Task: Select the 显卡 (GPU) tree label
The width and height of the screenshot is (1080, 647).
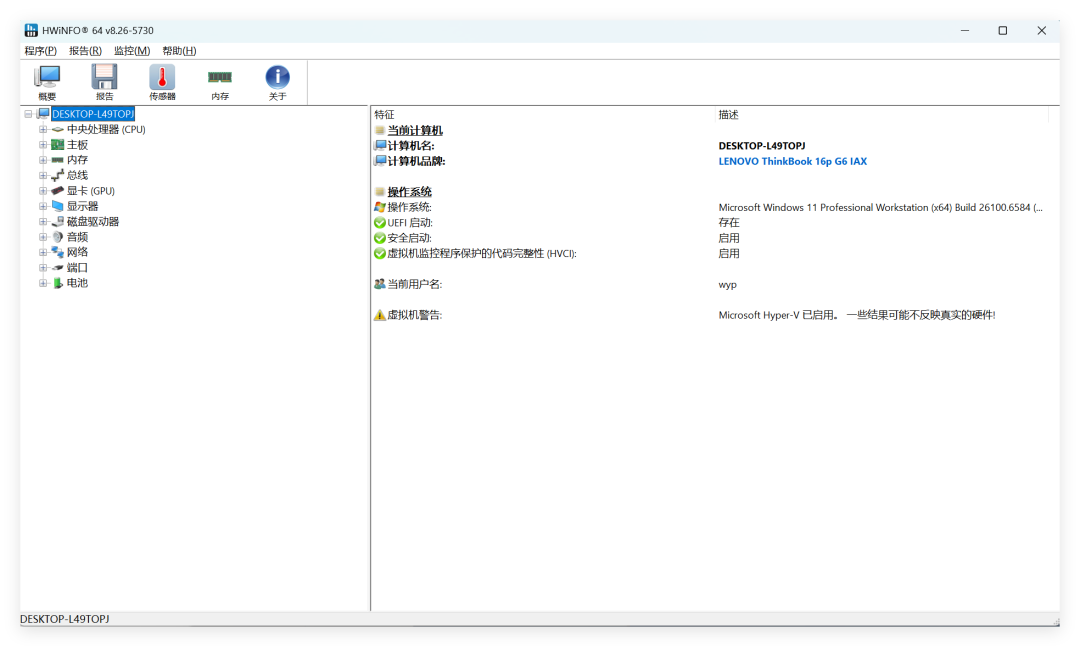Action: 91,191
